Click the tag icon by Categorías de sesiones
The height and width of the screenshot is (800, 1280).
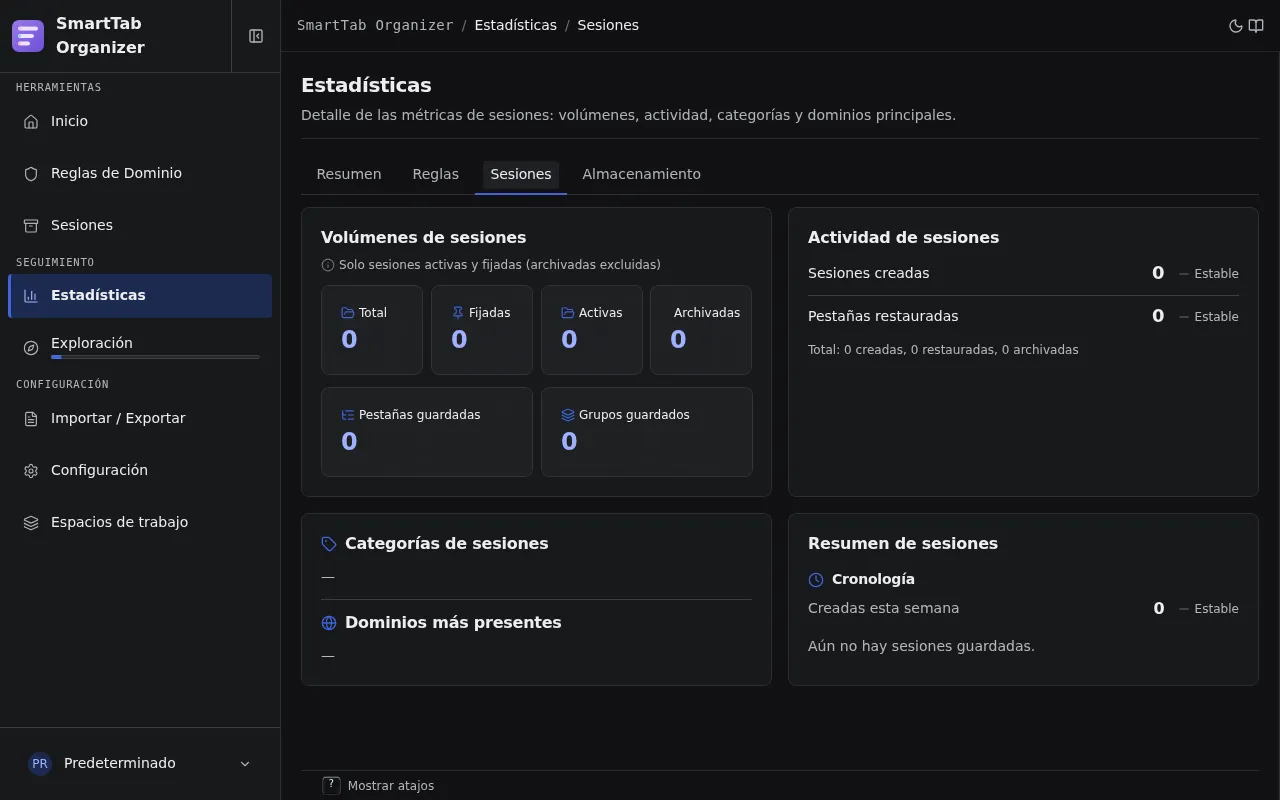(329, 544)
